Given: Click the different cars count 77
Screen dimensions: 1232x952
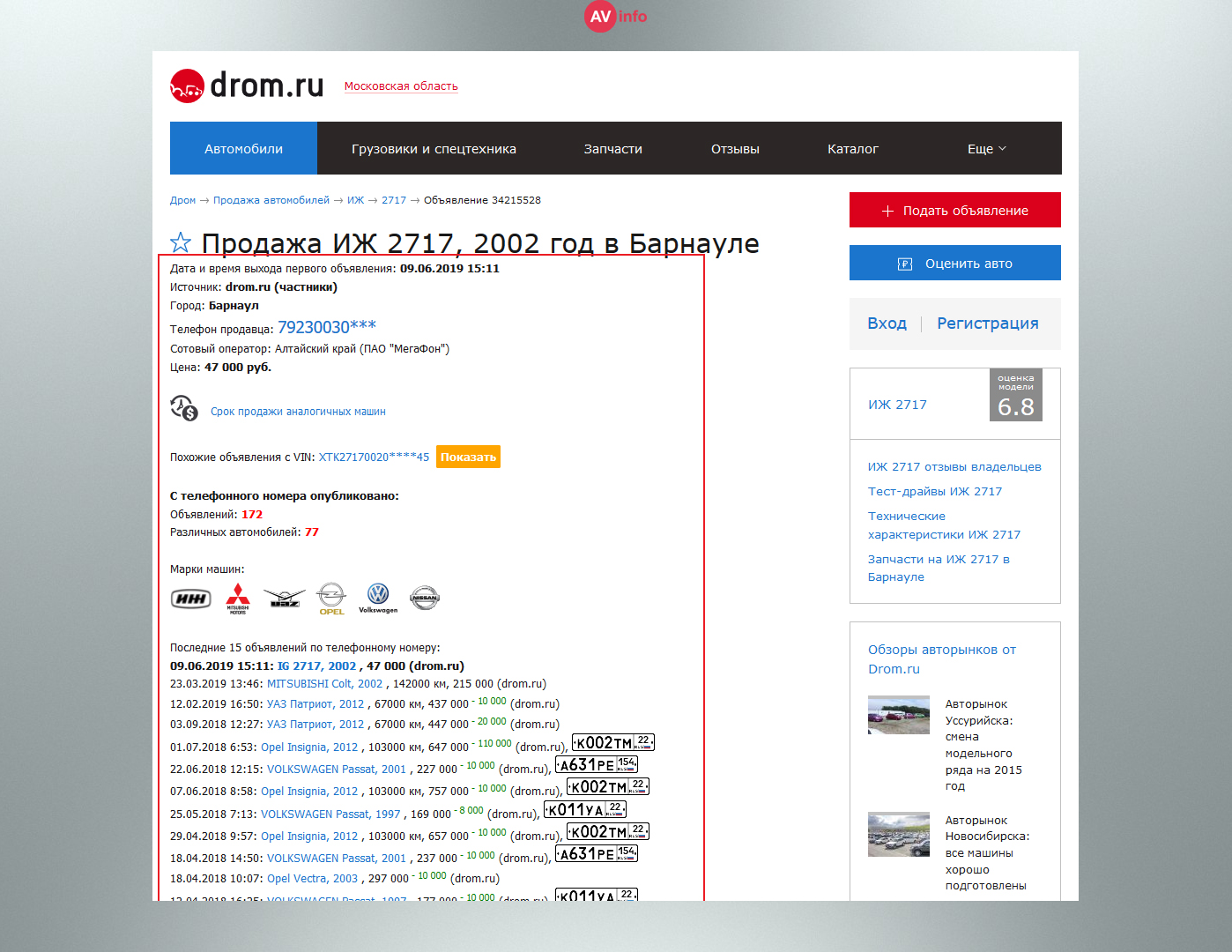Looking at the screenshot, I should [x=312, y=532].
